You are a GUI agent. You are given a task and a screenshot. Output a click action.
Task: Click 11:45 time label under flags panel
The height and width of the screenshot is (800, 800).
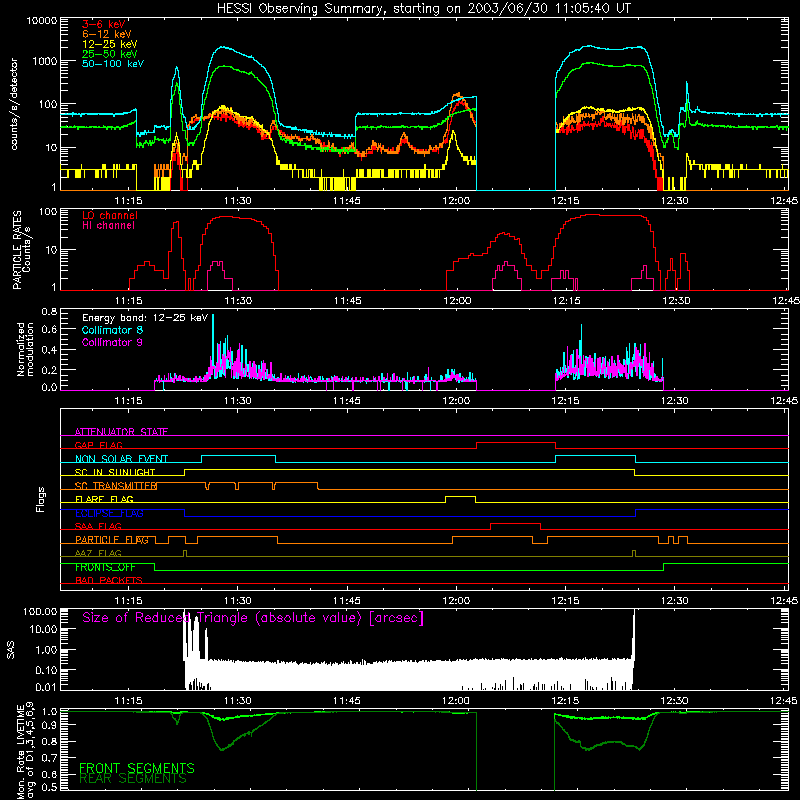tap(347, 601)
